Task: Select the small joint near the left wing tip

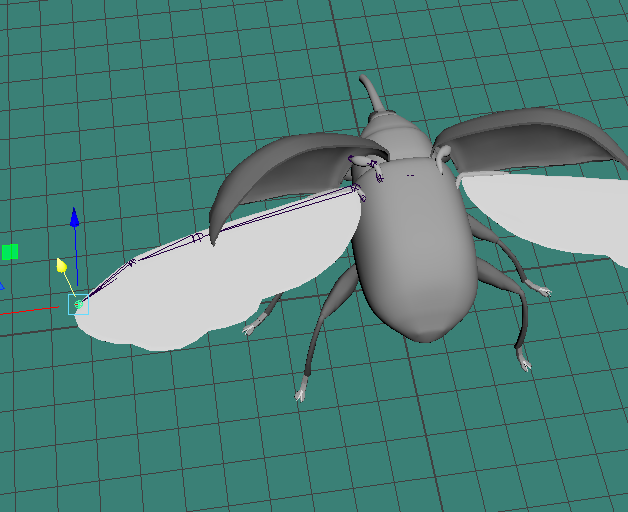Action: (132, 262)
